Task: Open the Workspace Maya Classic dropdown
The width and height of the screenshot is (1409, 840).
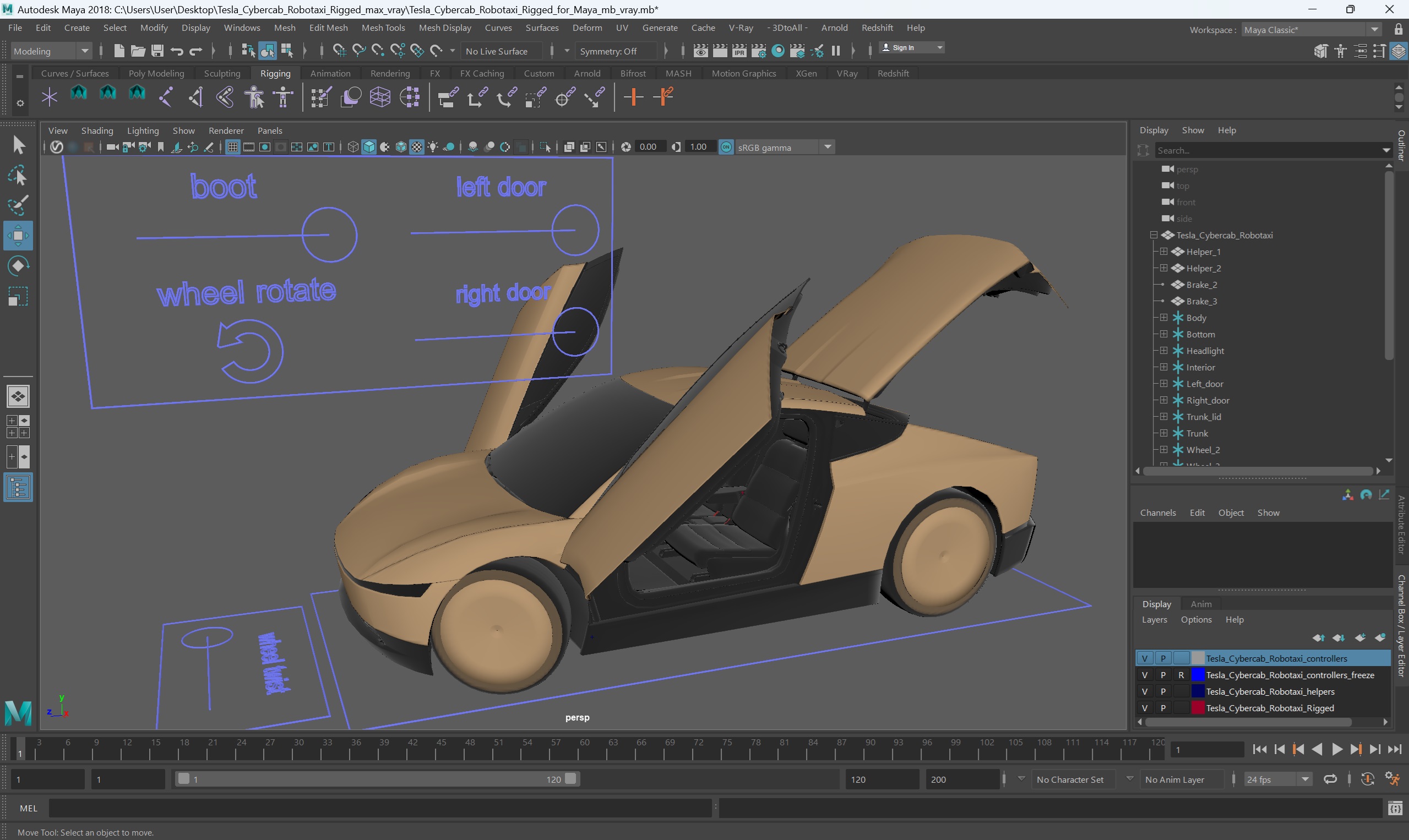Action: tap(1312, 29)
